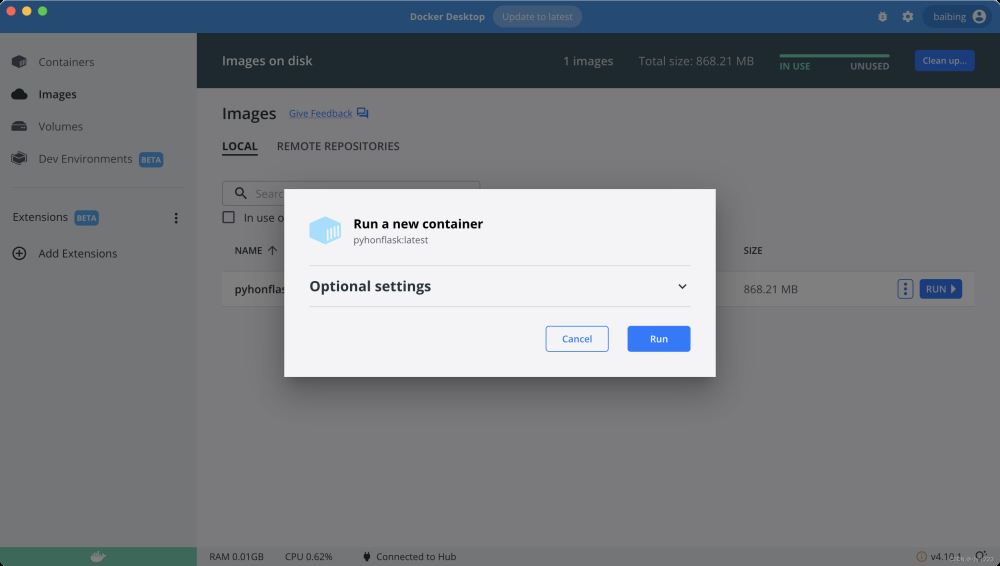Open Extensions three-dot menu
Screen dimensions: 1000x566
point(176,218)
